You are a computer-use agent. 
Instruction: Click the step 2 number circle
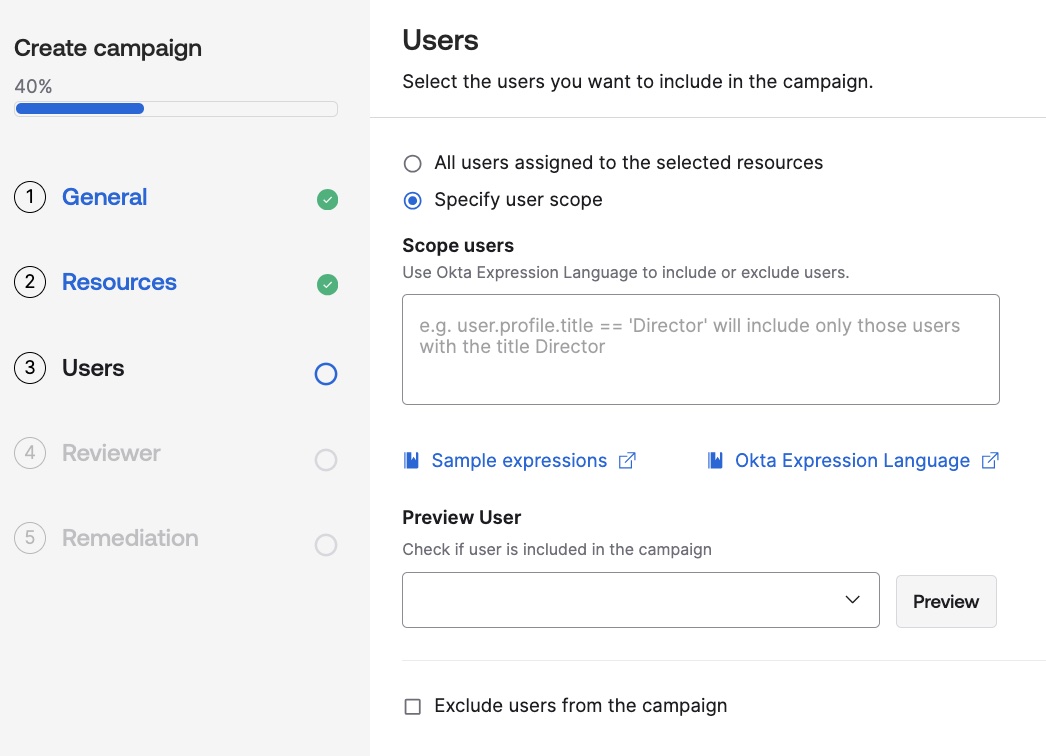tap(30, 283)
